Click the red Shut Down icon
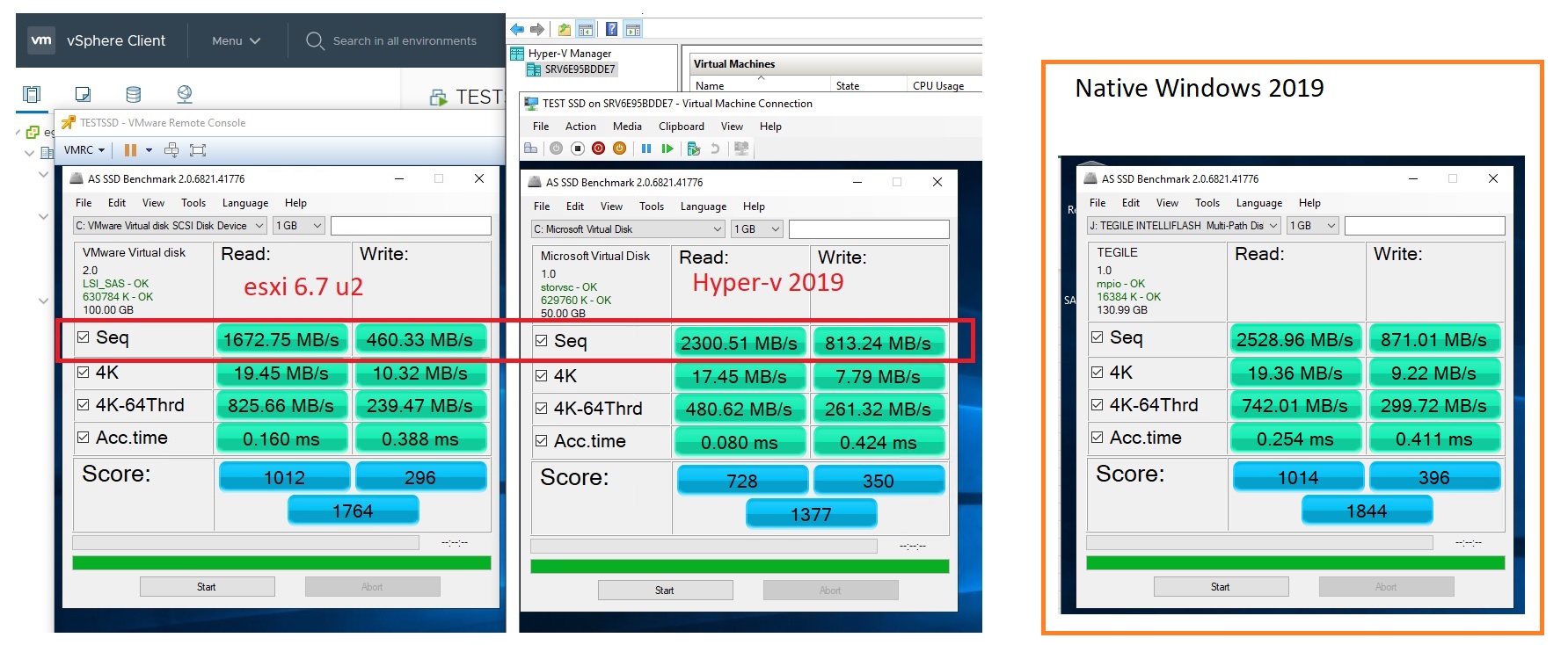 598,149
